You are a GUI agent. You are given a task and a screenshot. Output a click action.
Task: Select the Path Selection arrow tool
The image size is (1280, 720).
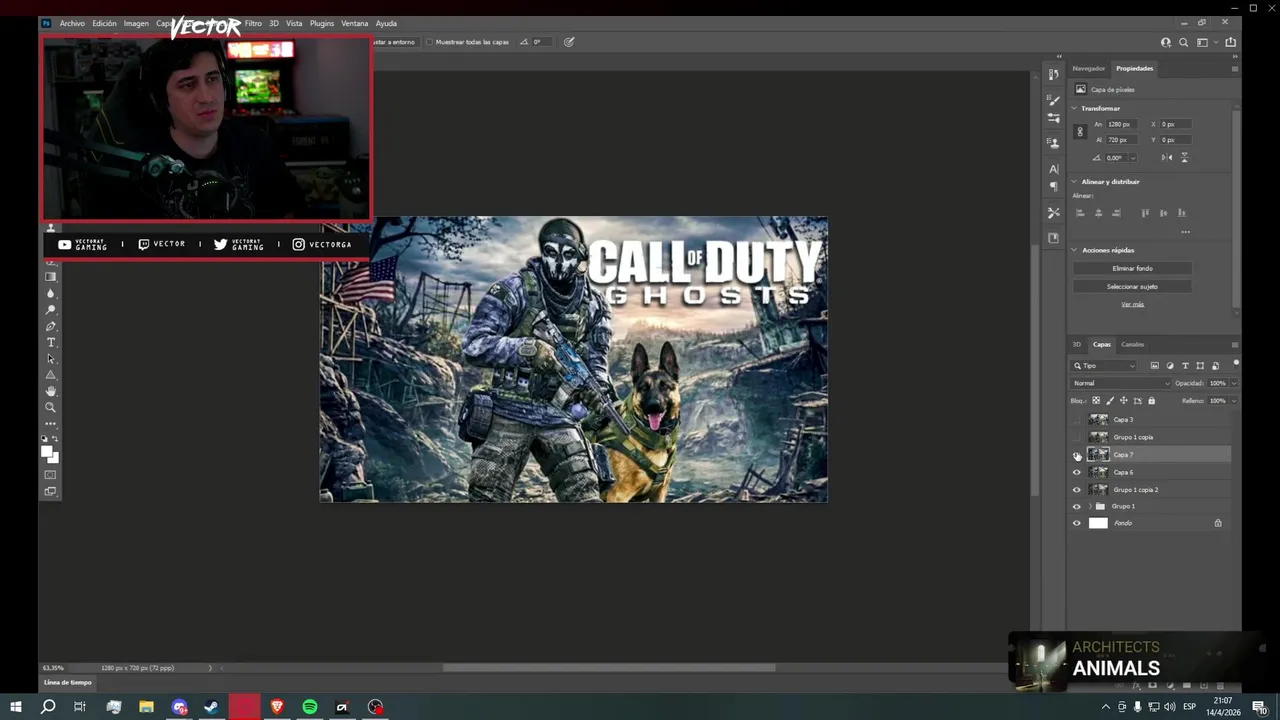tap(51, 358)
